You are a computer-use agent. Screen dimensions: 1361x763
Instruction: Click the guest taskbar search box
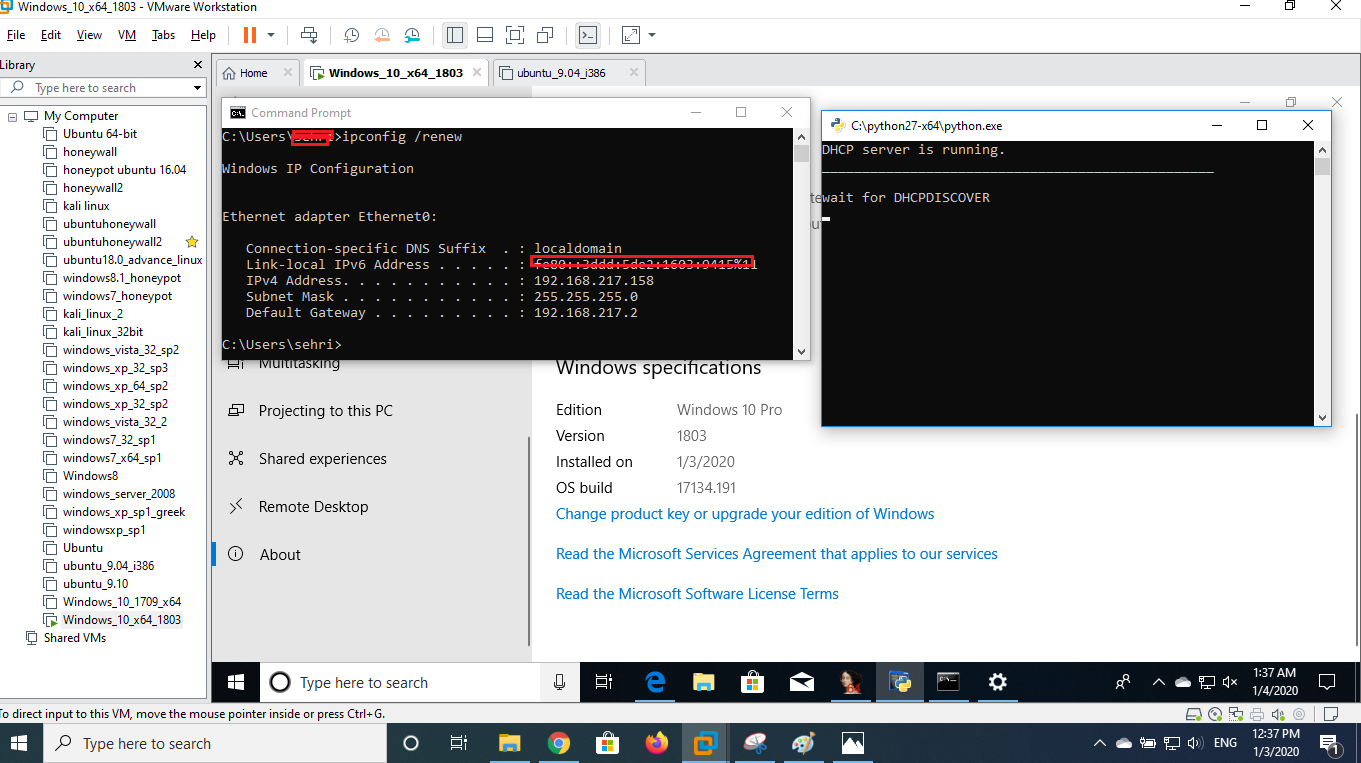coord(400,682)
